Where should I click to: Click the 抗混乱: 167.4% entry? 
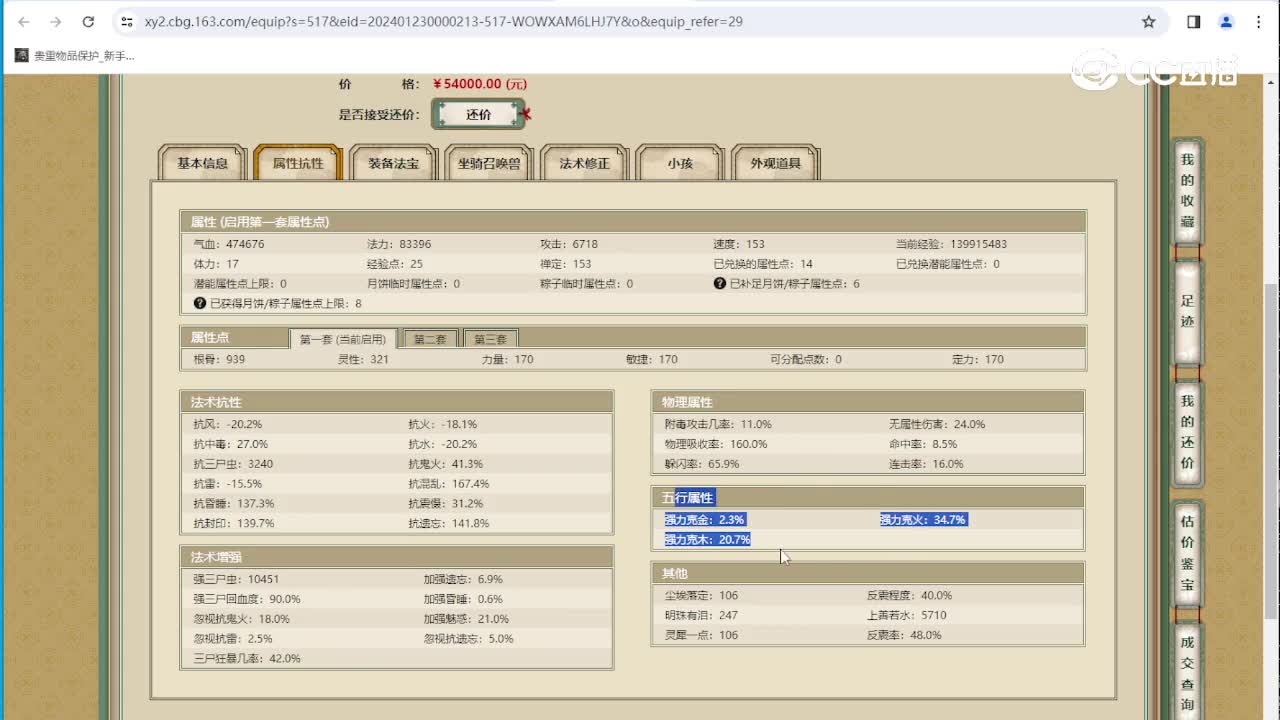pyautogui.click(x=448, y=484)
